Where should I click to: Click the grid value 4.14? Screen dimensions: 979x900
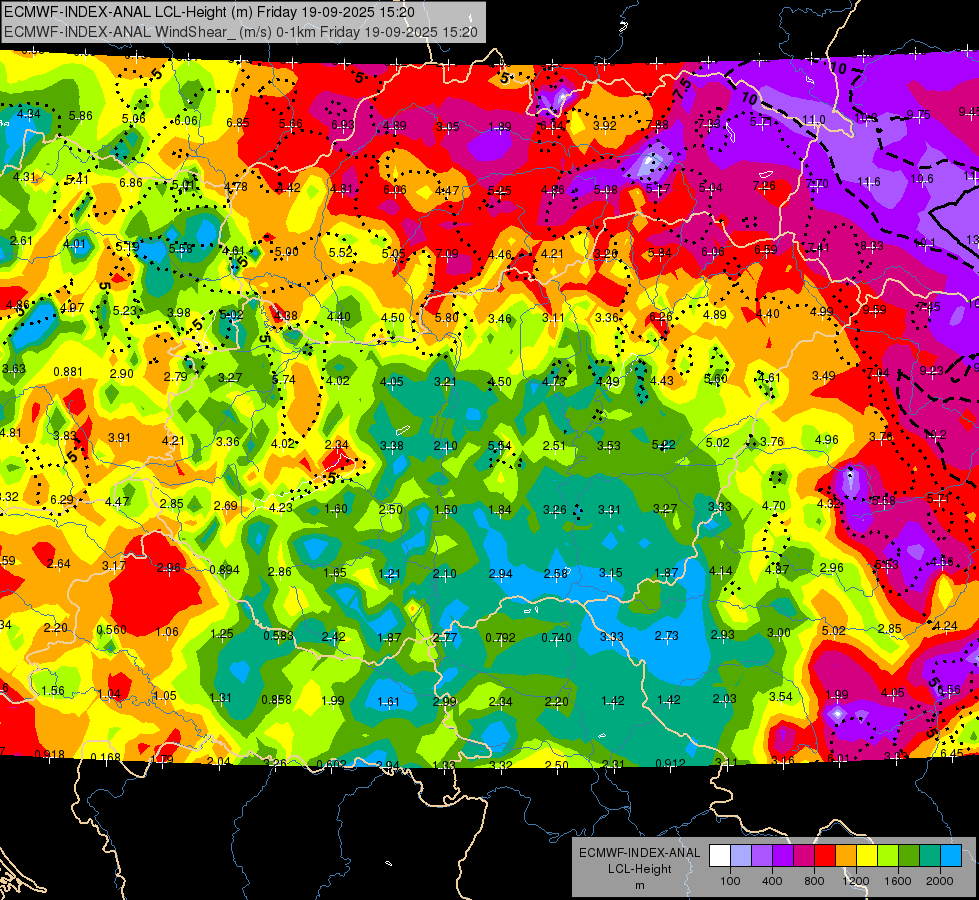[x=721, y=571]
